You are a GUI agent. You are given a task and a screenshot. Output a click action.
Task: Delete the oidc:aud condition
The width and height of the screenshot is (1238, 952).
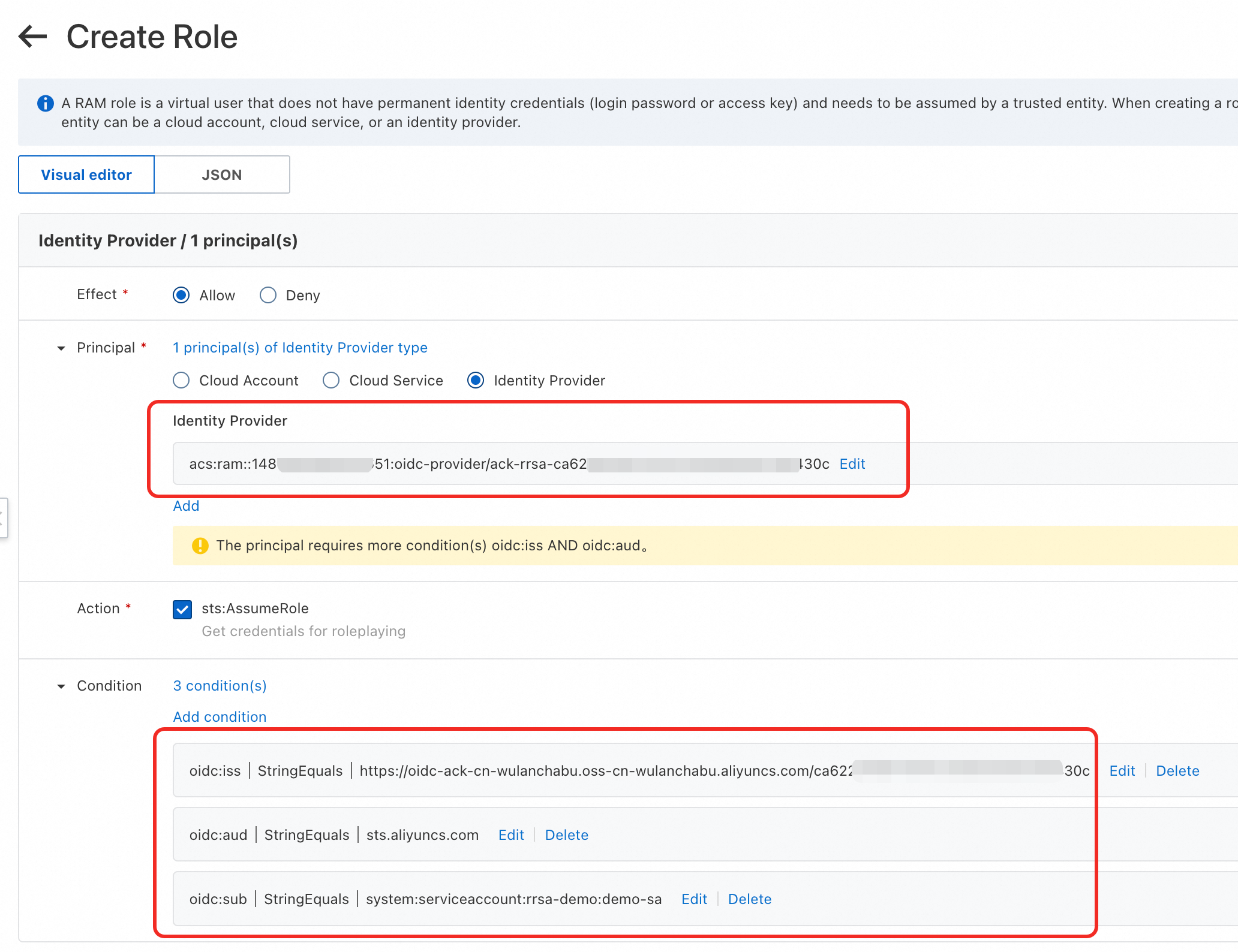point(566,835)
